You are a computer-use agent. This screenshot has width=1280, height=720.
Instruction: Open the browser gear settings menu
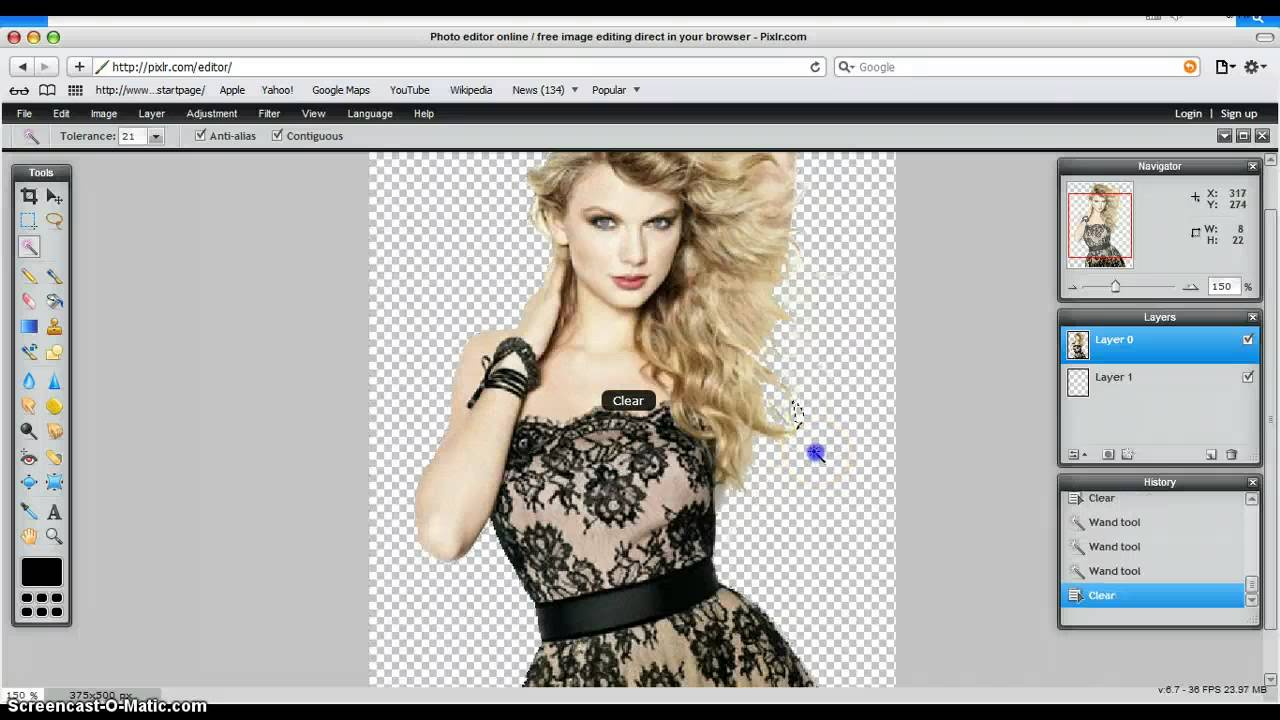click(1255, 67)
